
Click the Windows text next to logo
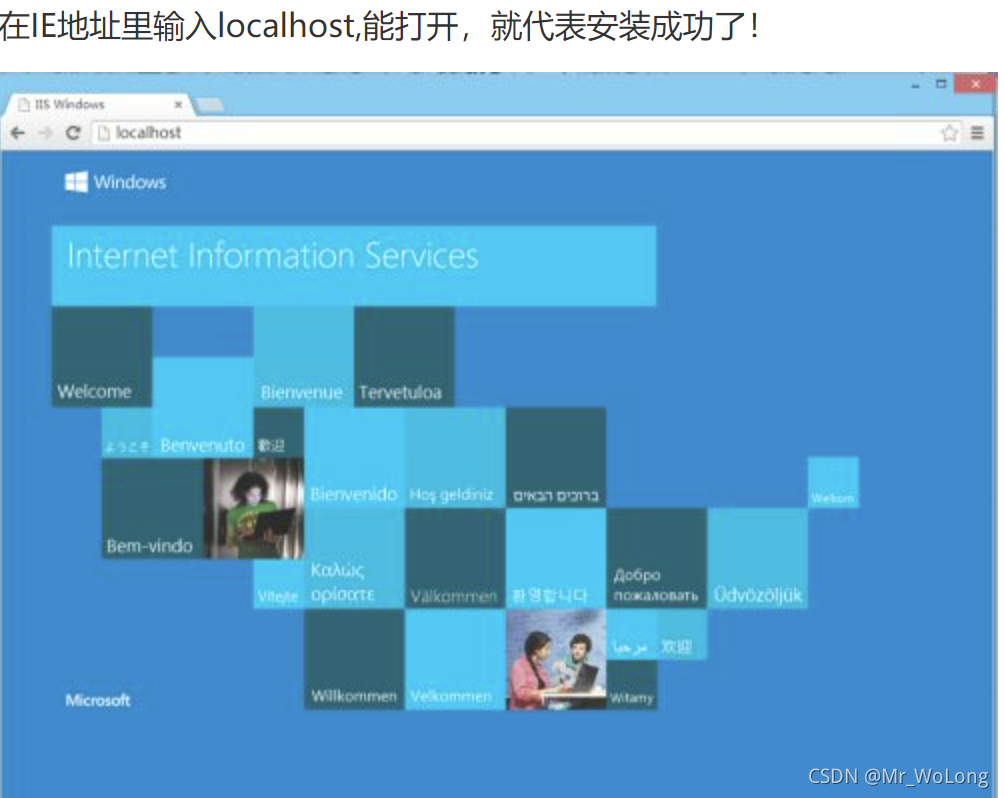point(130,182)
